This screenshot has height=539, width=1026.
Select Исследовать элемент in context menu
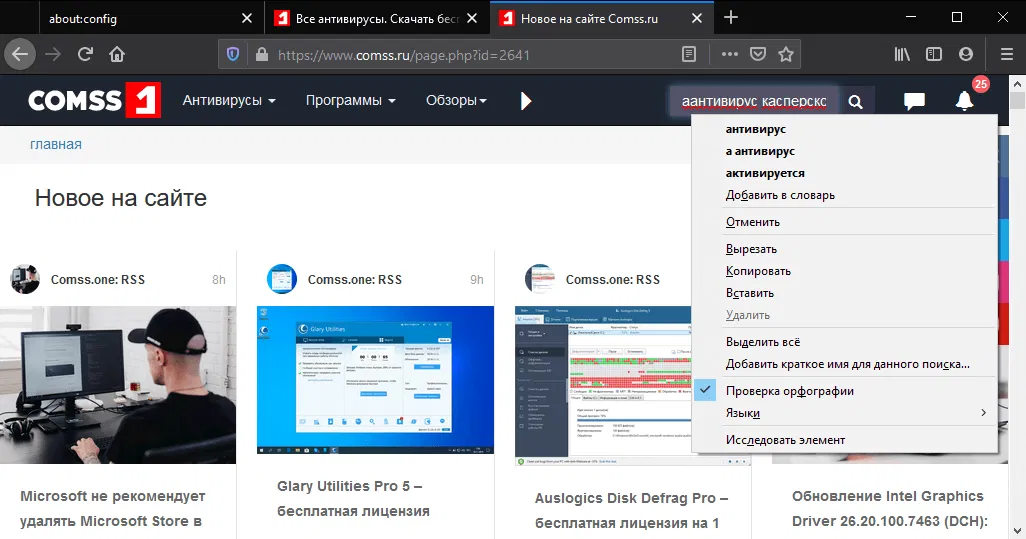[x=845, y=440]
